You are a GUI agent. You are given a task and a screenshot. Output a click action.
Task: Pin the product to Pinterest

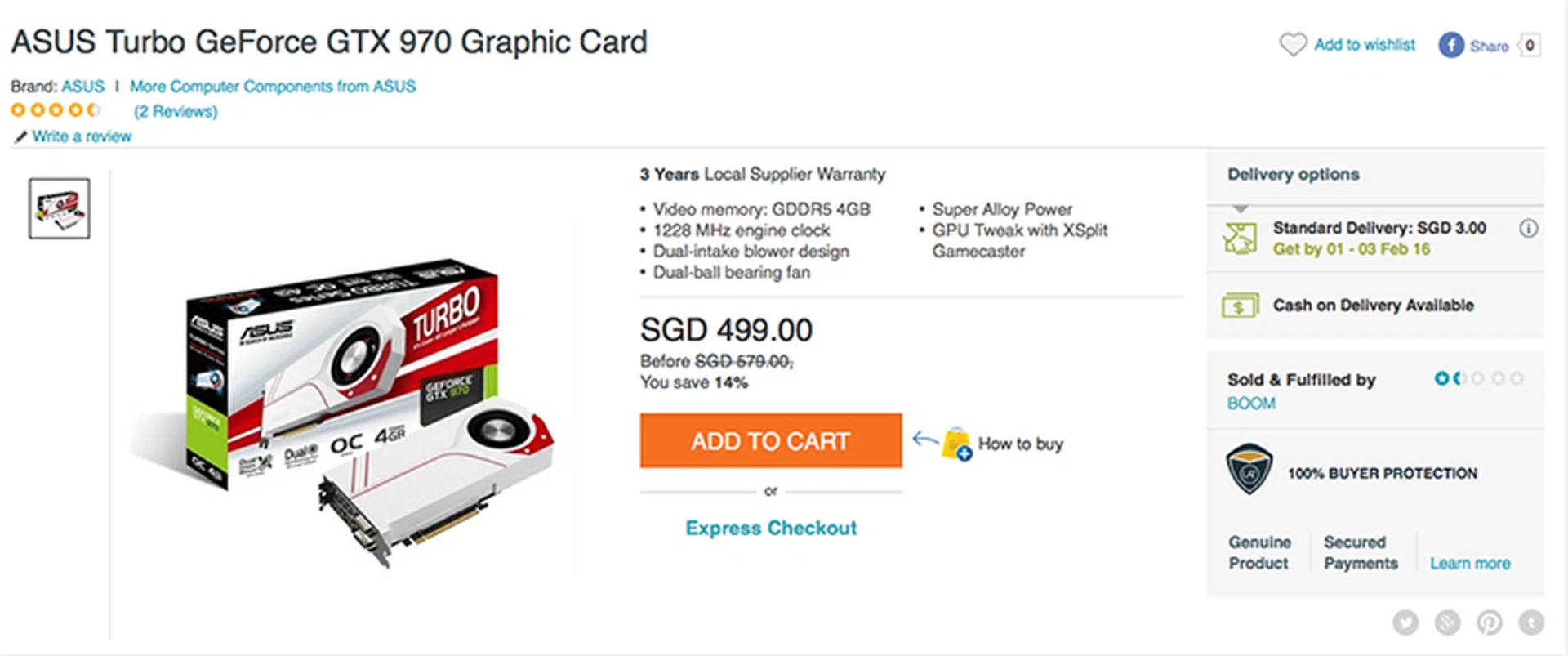tap(1488, 622)
